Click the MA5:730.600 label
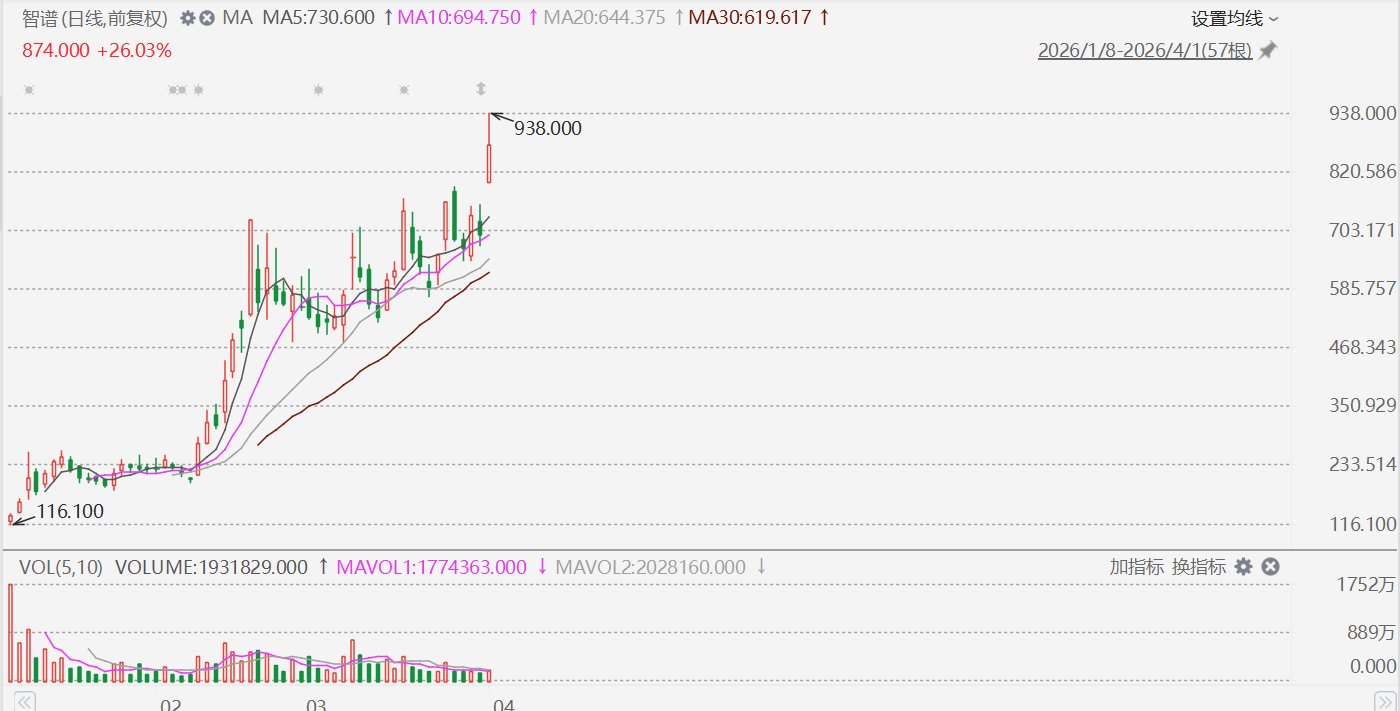The height and width of the screenshot is (711, 1400). [x=318, y=18]
